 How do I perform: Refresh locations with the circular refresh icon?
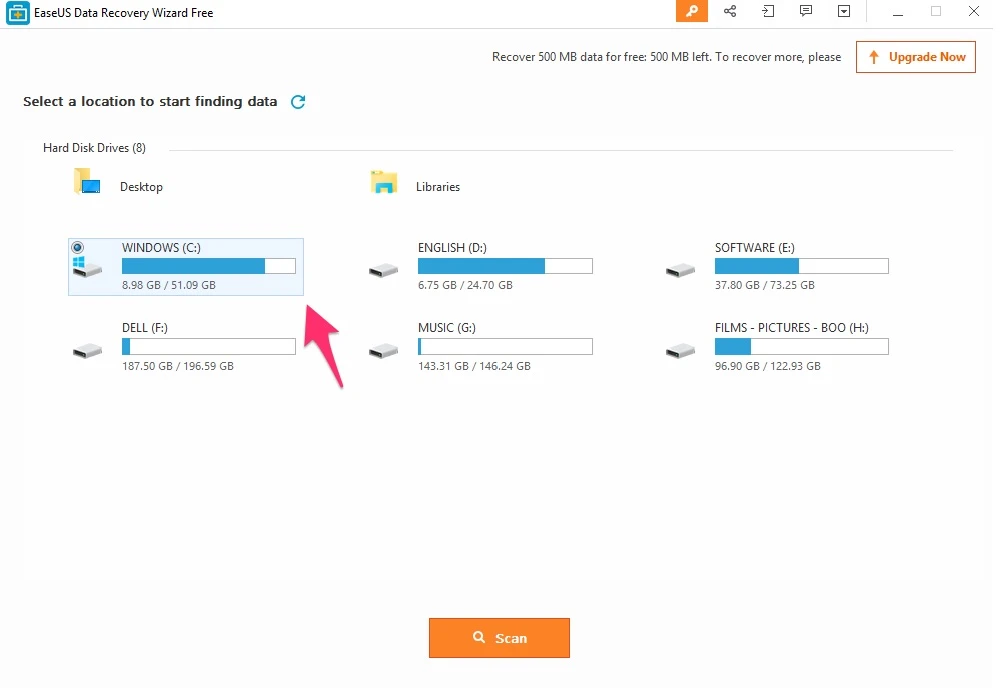tap(298, 101)
